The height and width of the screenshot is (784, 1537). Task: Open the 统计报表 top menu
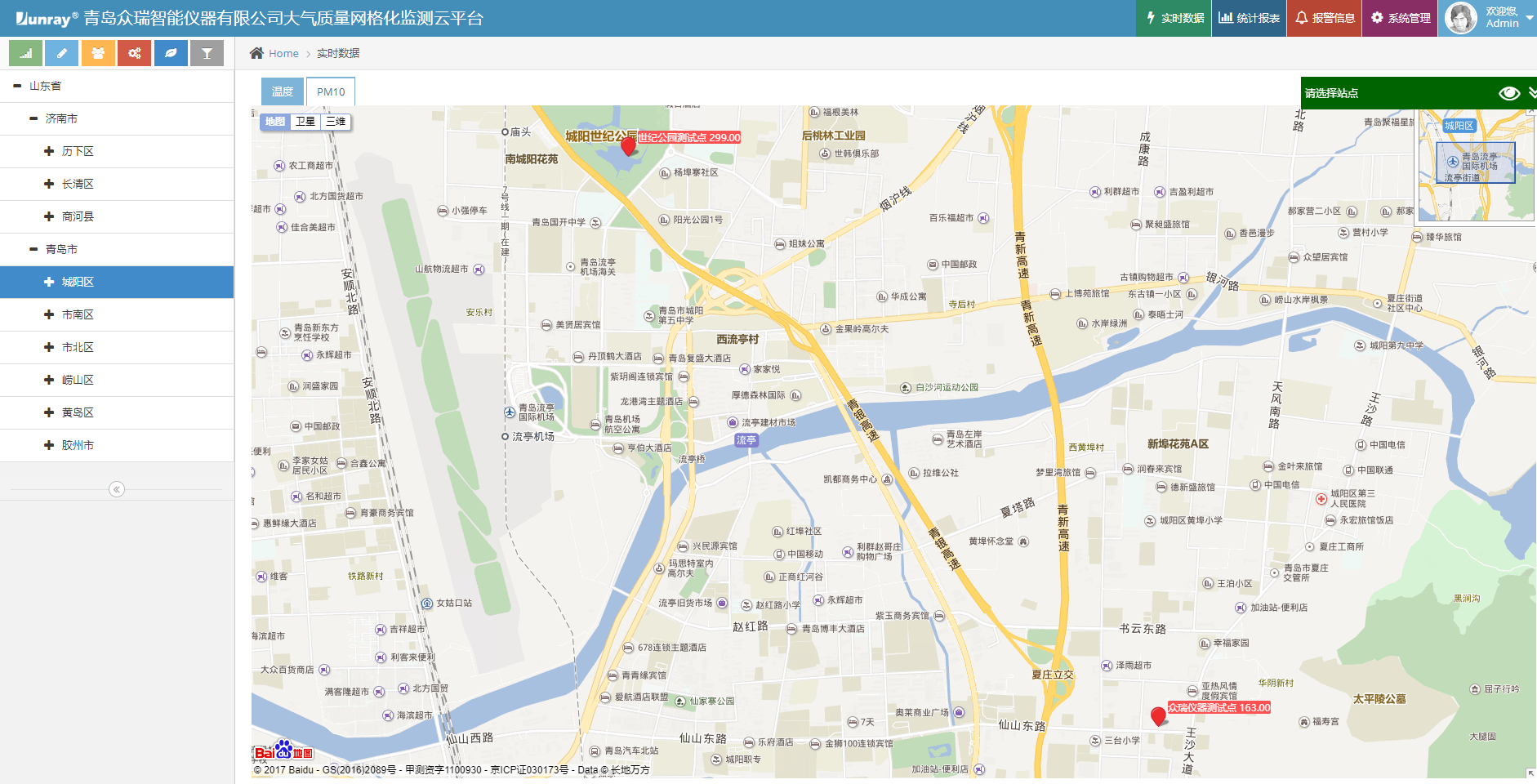point(1250,18)
